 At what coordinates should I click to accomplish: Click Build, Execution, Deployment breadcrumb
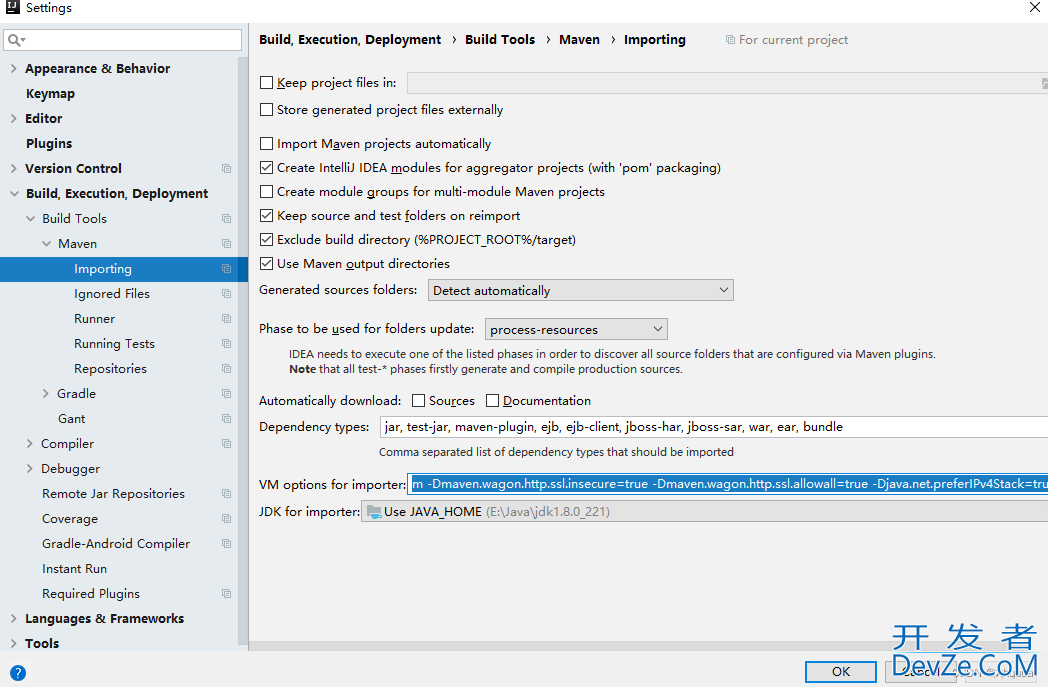(x=350, y=39)
